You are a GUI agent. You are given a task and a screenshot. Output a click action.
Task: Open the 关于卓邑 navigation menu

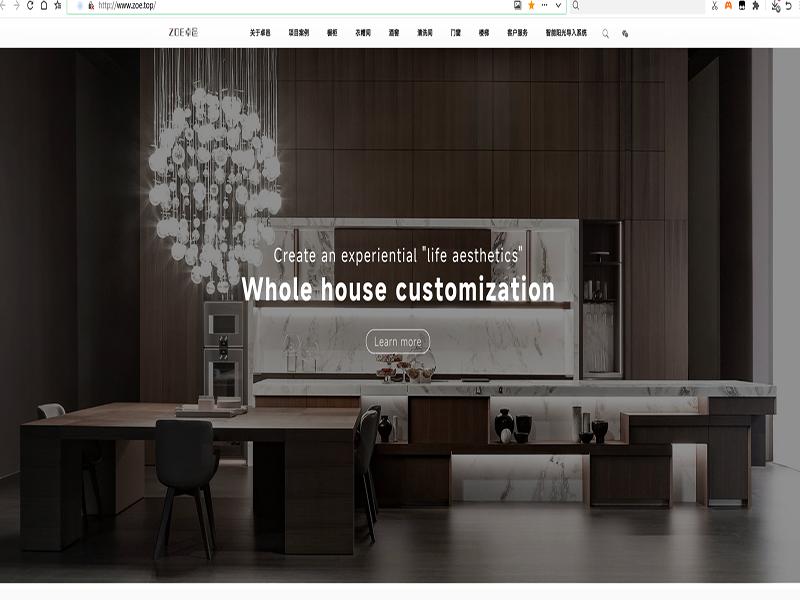(x=260, y=33)
